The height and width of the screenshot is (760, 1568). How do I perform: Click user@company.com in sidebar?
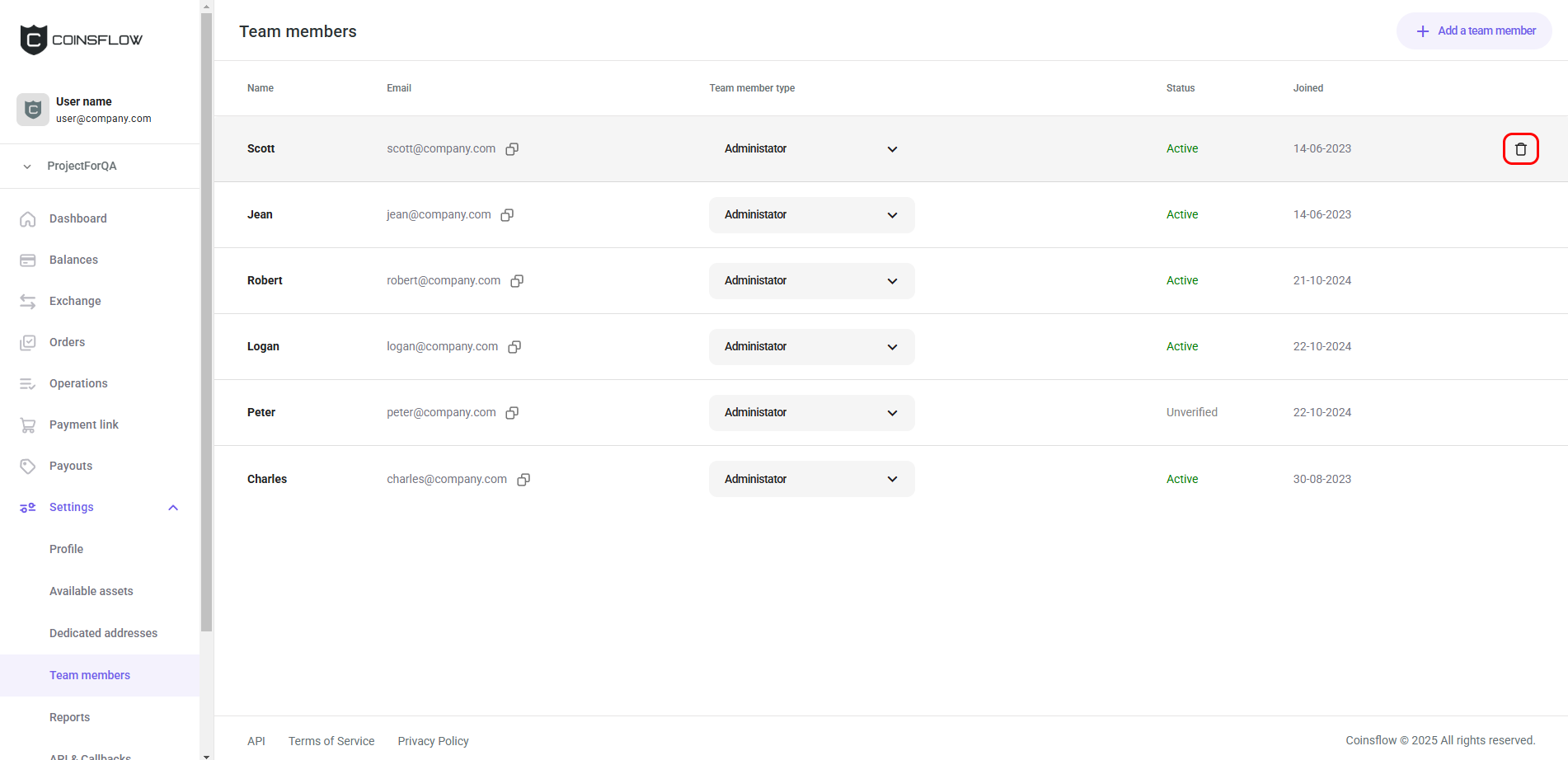click(104, 119)
